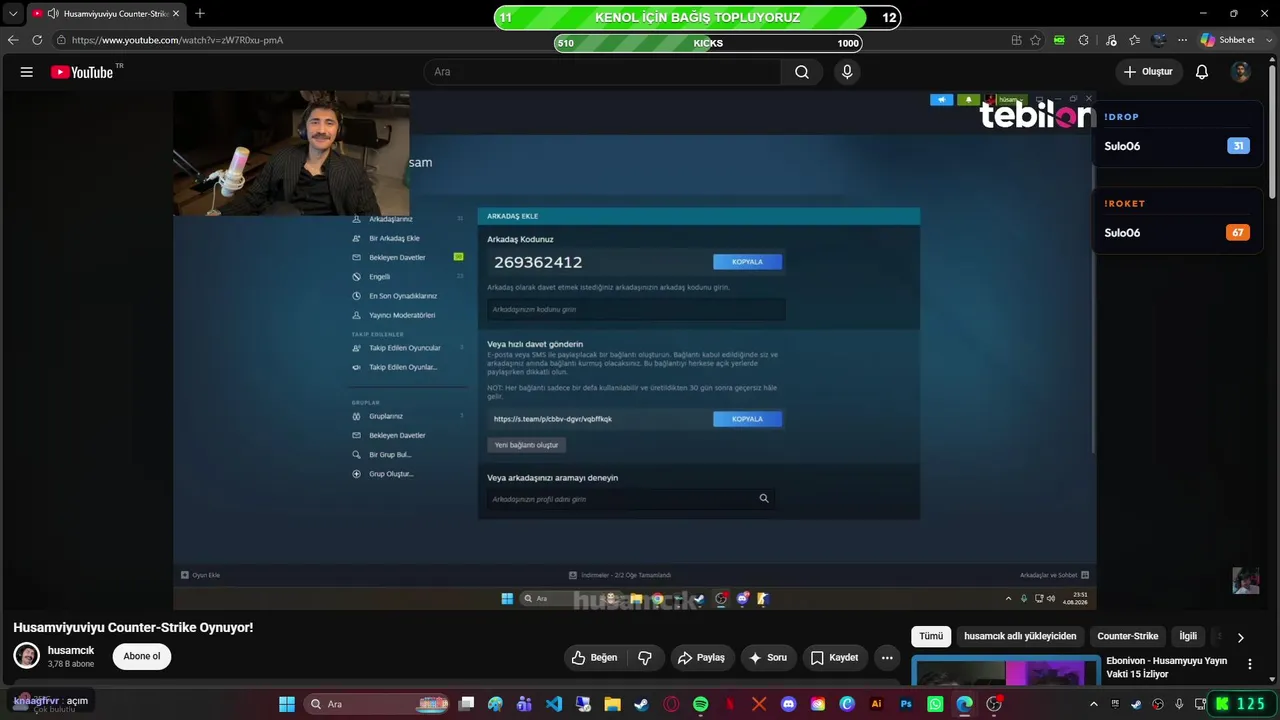Open Steam from the Windows taskbar

point(641,704)
